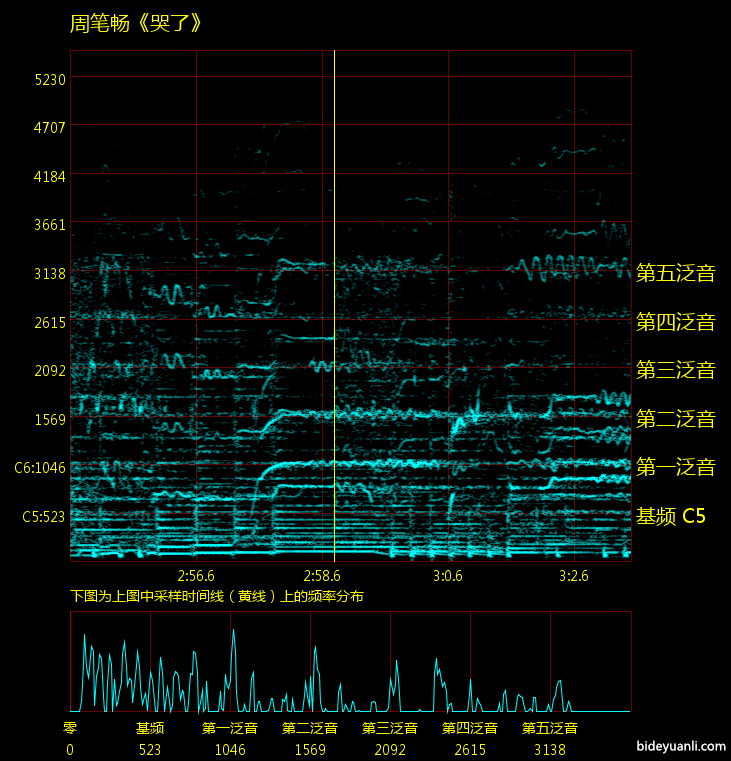The image size is (731, 761).
Task: Click the 2092 value under the distribution plot
Action: [390, 749]
